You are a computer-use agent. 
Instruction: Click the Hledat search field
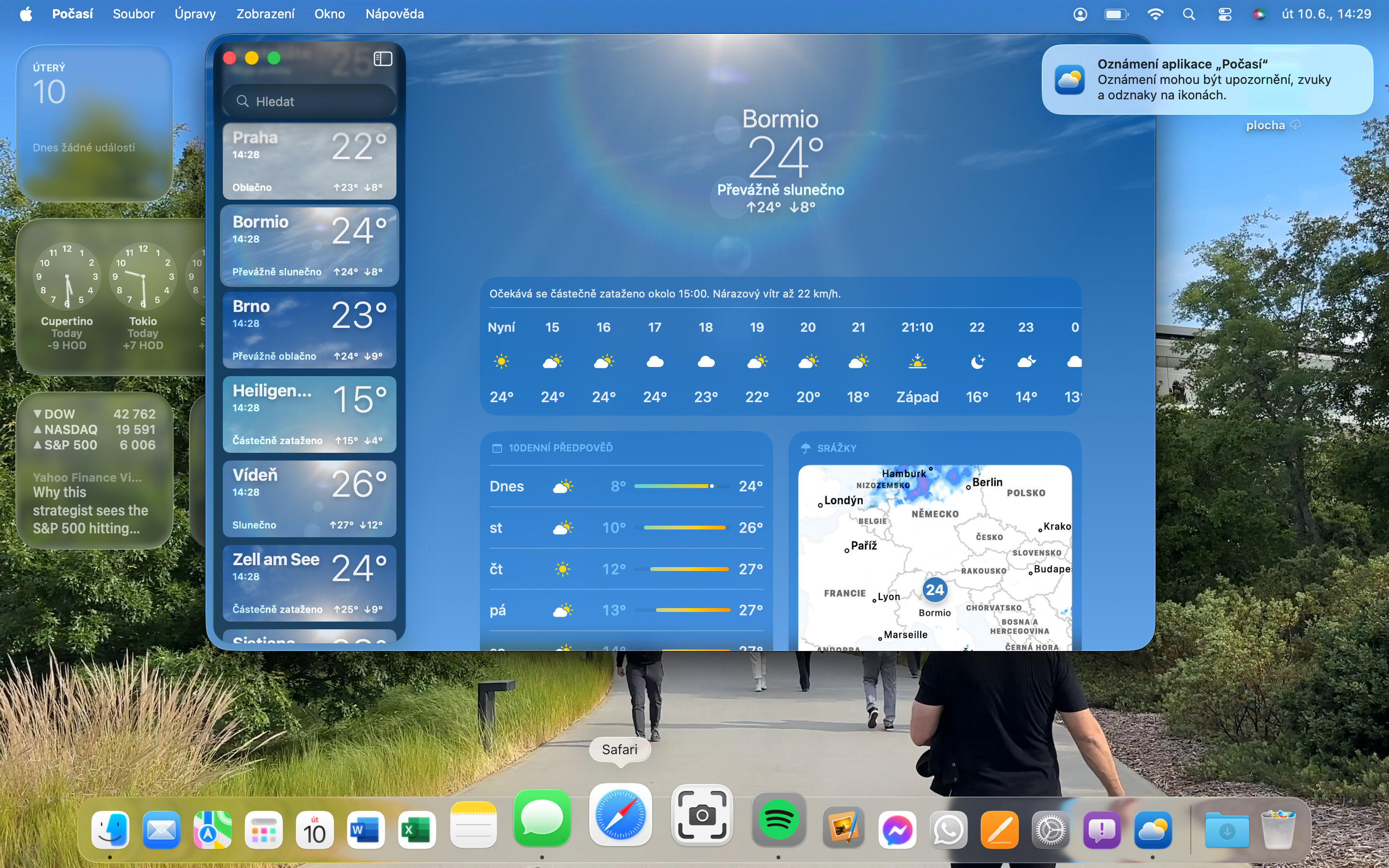click(310, 101)
